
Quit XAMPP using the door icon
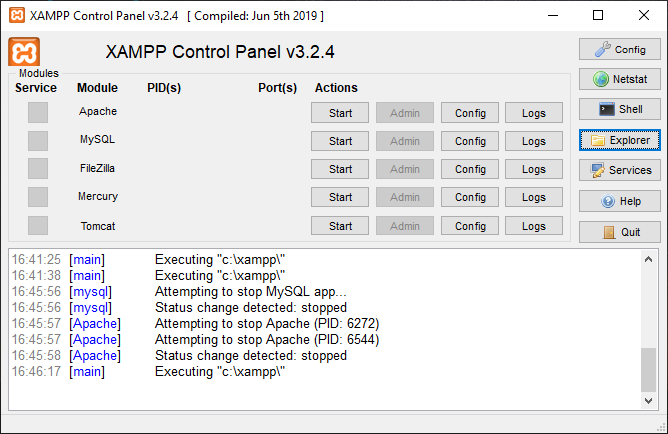pyautogui.click(x=619, y=232)
